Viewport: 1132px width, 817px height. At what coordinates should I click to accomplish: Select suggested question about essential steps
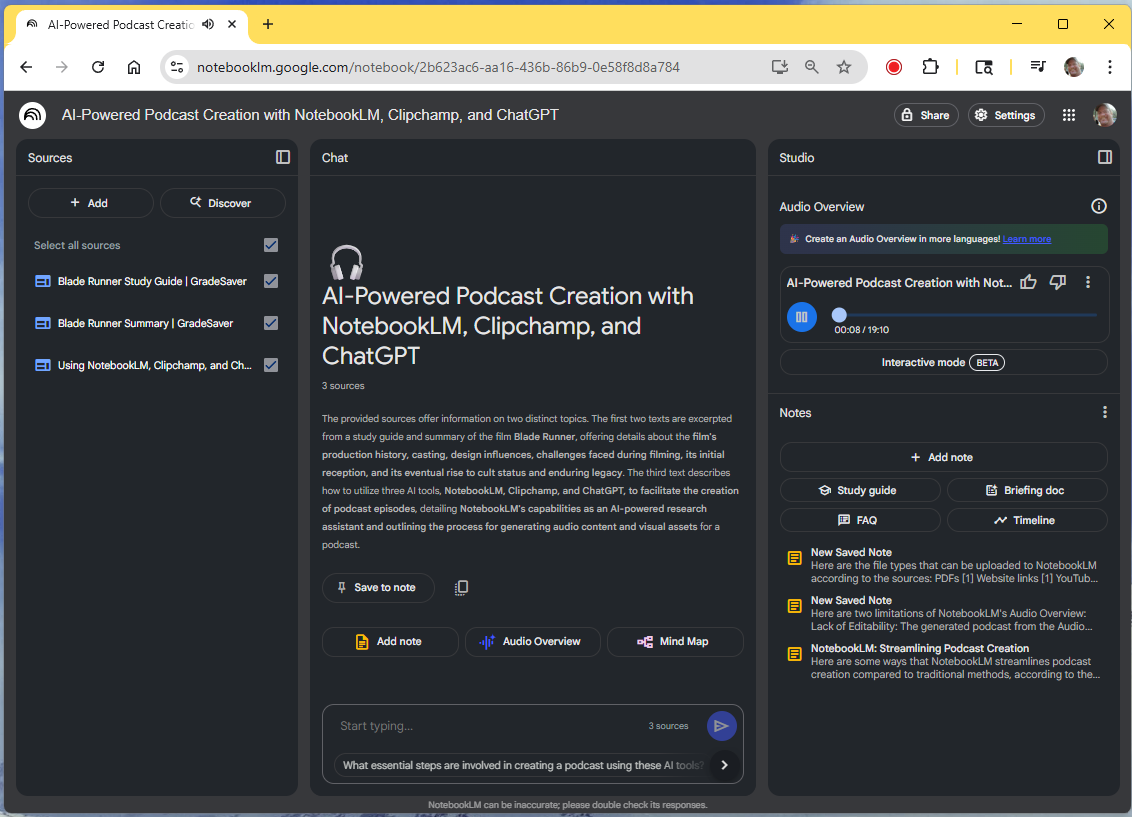[523, 765]
